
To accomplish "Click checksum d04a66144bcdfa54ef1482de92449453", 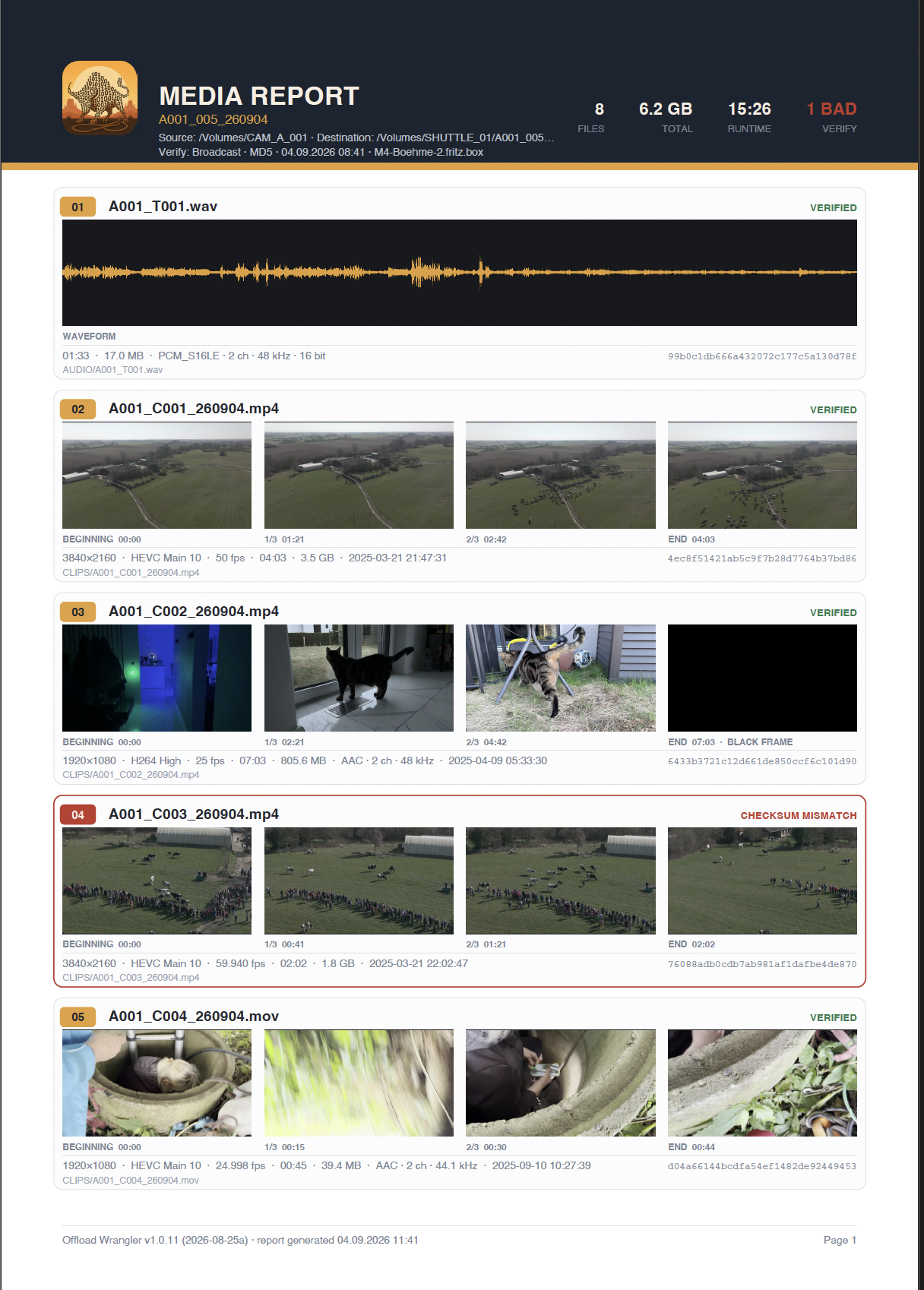I will point(762,1166).
